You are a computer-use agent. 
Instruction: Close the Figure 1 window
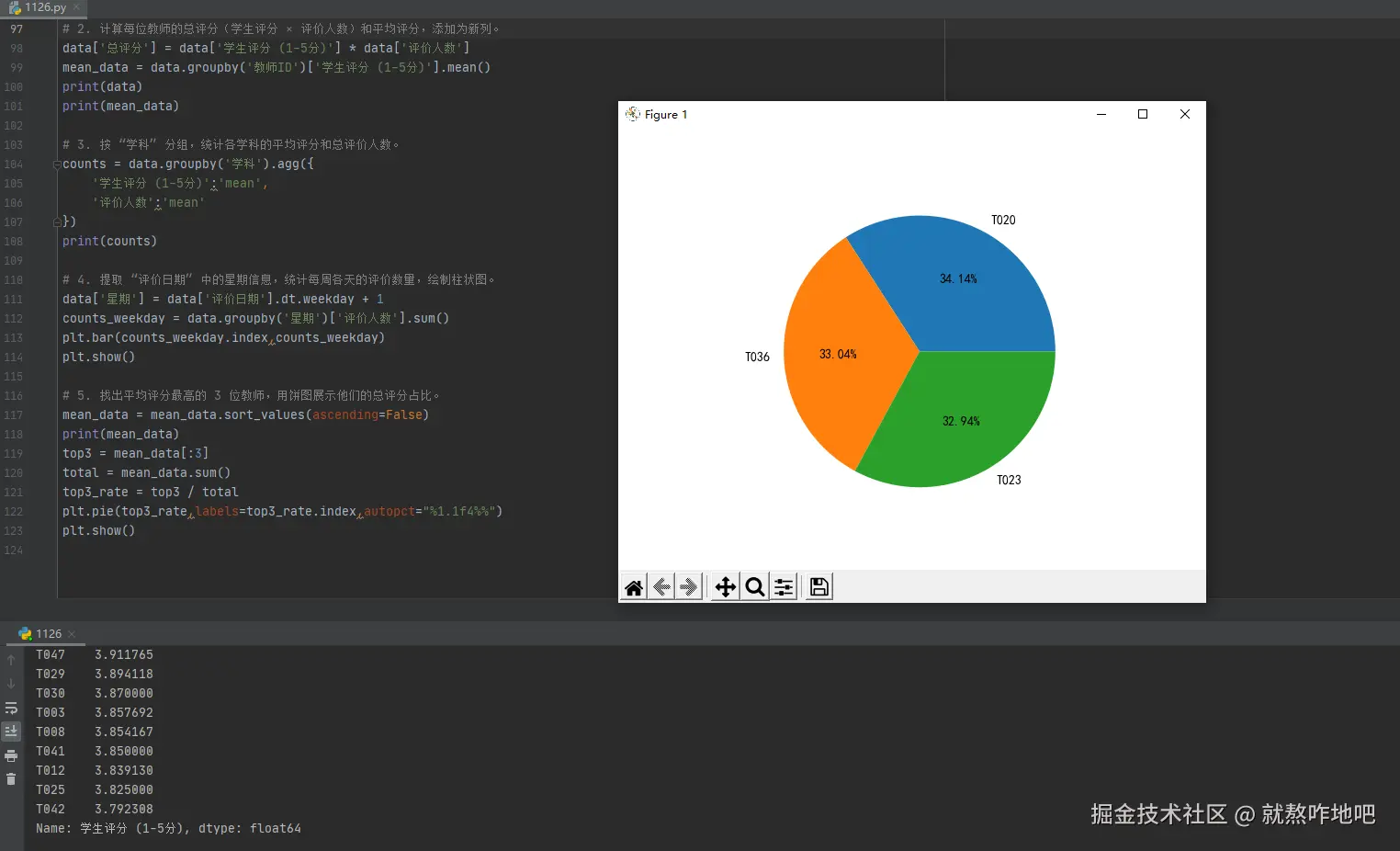[x=1185, y=114]
